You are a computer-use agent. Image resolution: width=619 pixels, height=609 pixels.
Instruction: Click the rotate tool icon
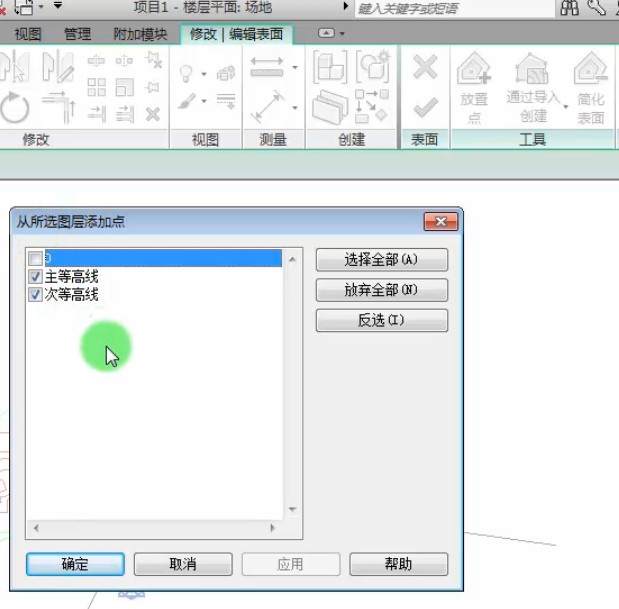[x=15, y=107]
